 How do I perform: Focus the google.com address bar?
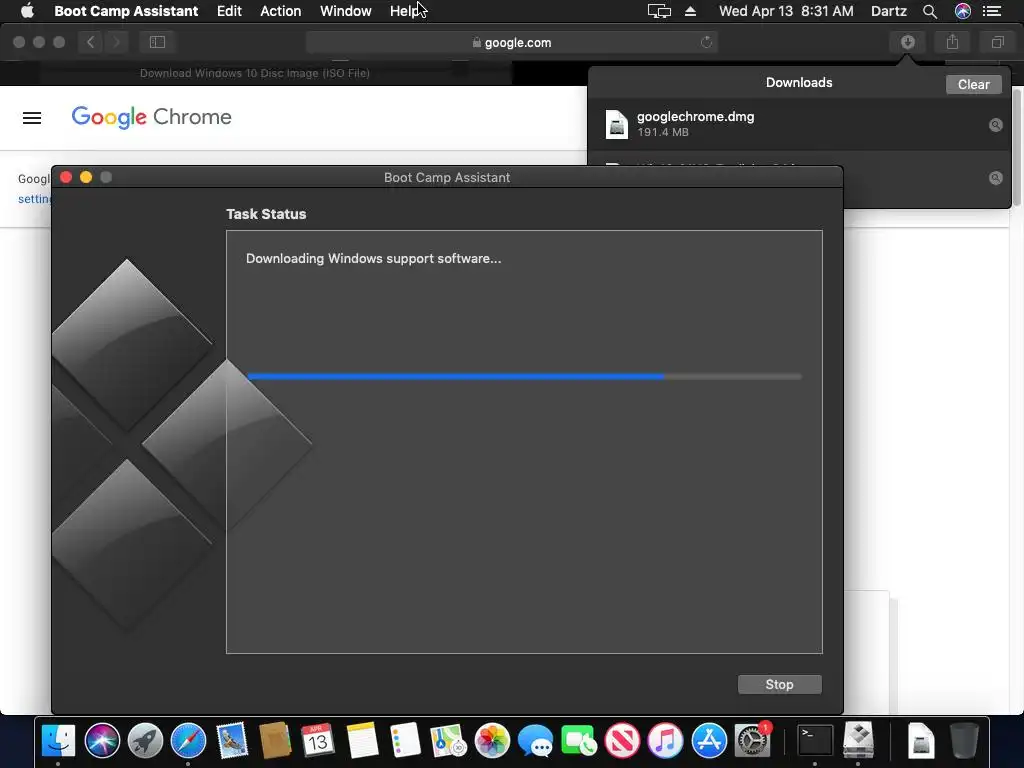point(511,42)
